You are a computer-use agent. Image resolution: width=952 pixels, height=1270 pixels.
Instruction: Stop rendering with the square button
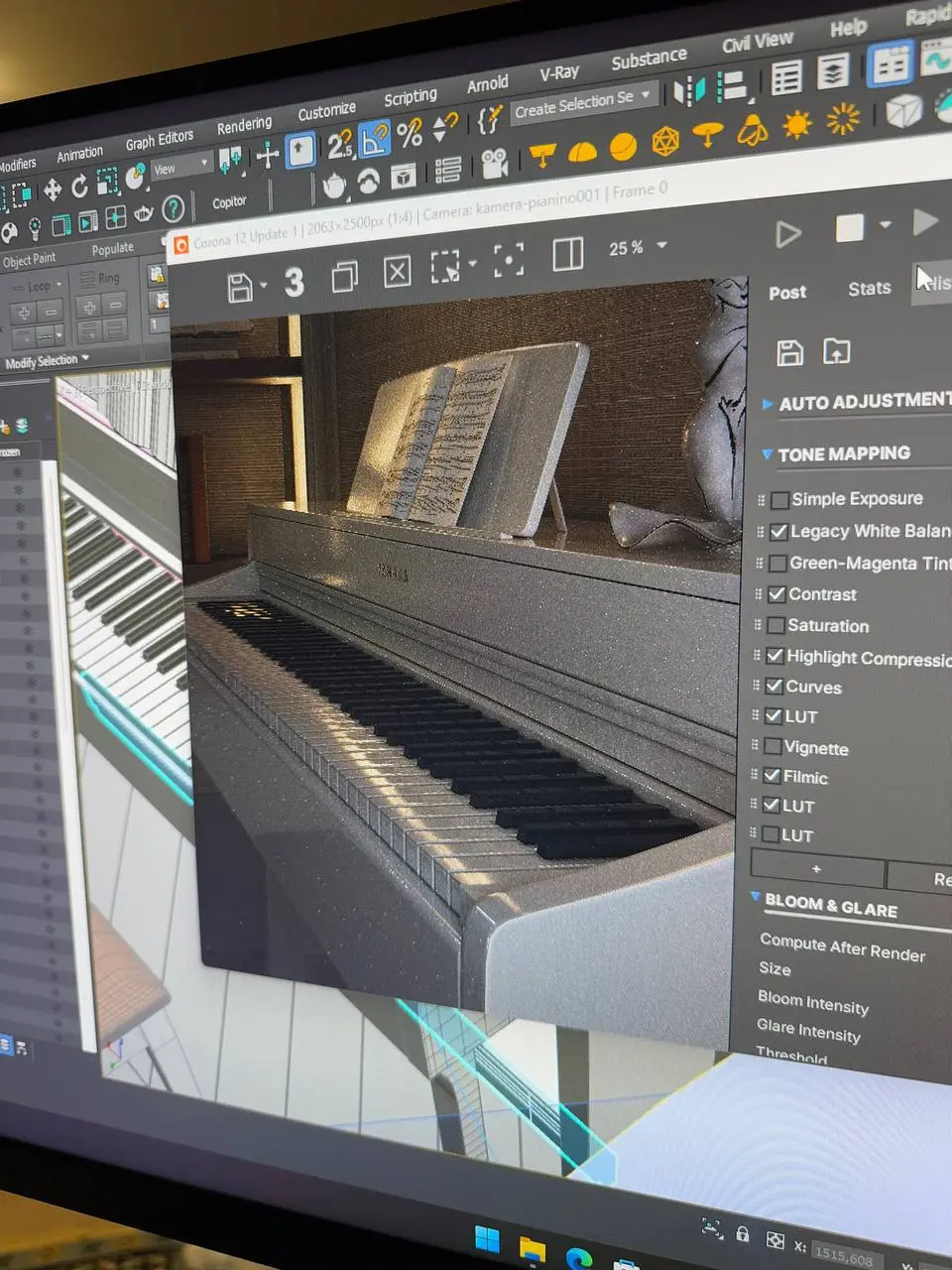[850, 228]
